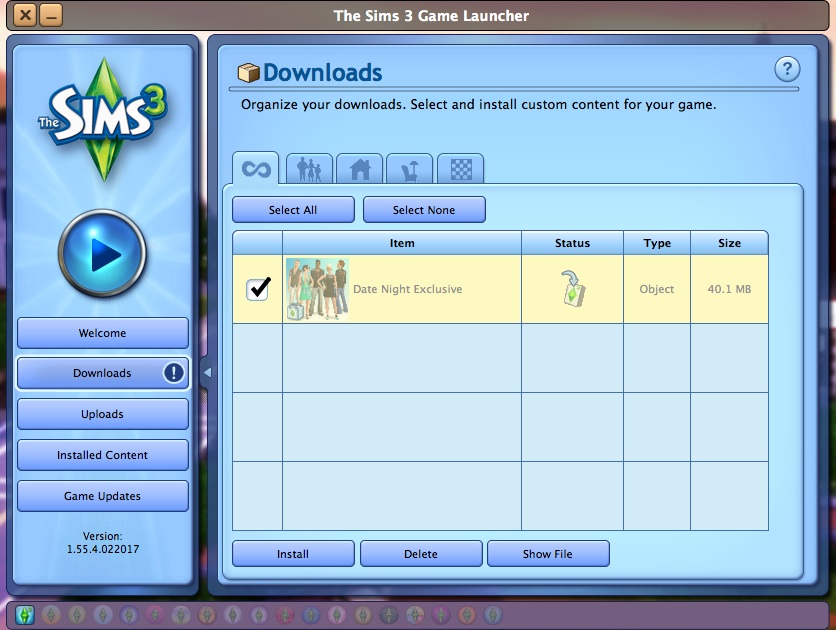Install the selected download
Screen dimensions: 836x630
pos(293,554)
